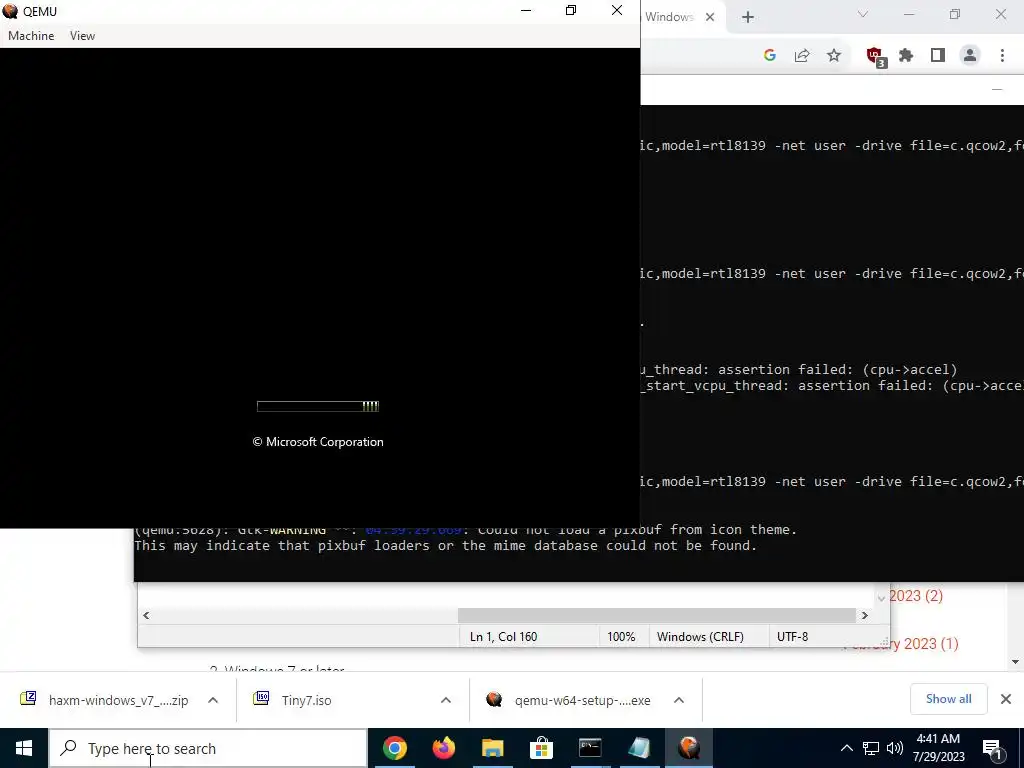This screenshot has height=768, width=1024.
Task: Click the taskbar search box
Action: click(x=208, y=748)
